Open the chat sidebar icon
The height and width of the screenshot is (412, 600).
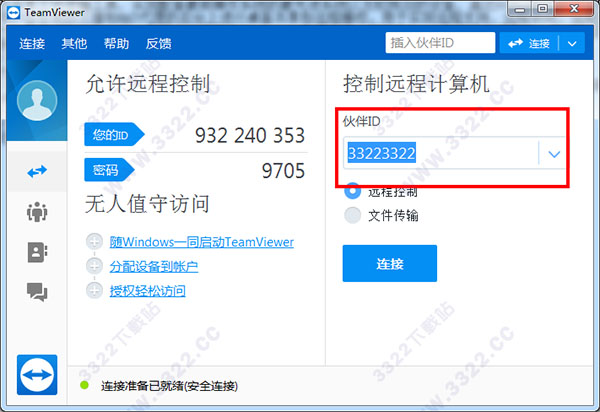pos(37,292)
